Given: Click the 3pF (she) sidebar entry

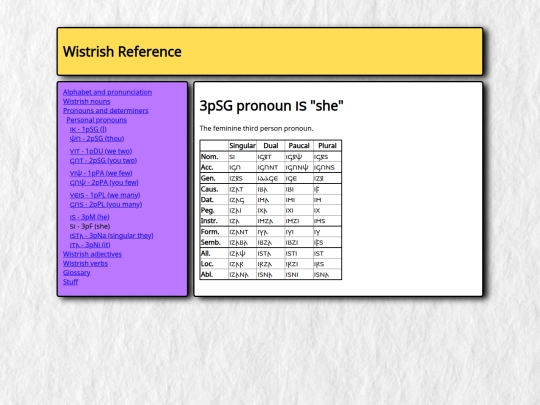Looking at the screenshot, I should (x=90, y=227).
